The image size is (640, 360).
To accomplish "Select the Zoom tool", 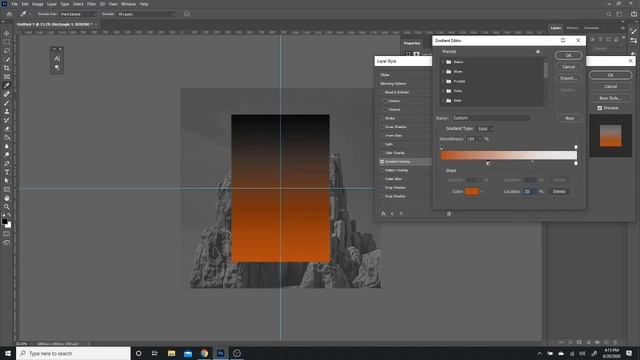I will (x=7, y=207).
